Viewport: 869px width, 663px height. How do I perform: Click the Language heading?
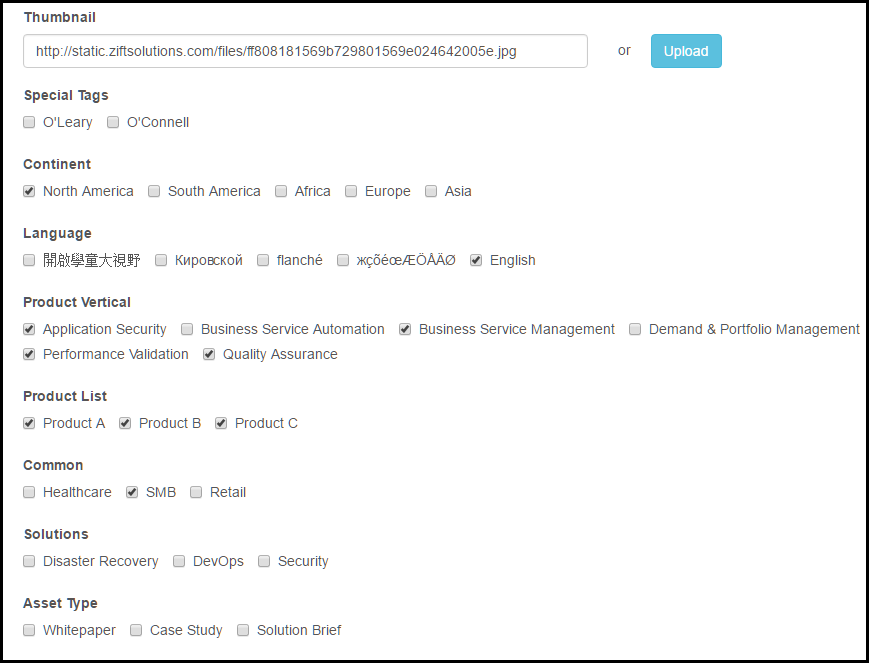[57, 233]
